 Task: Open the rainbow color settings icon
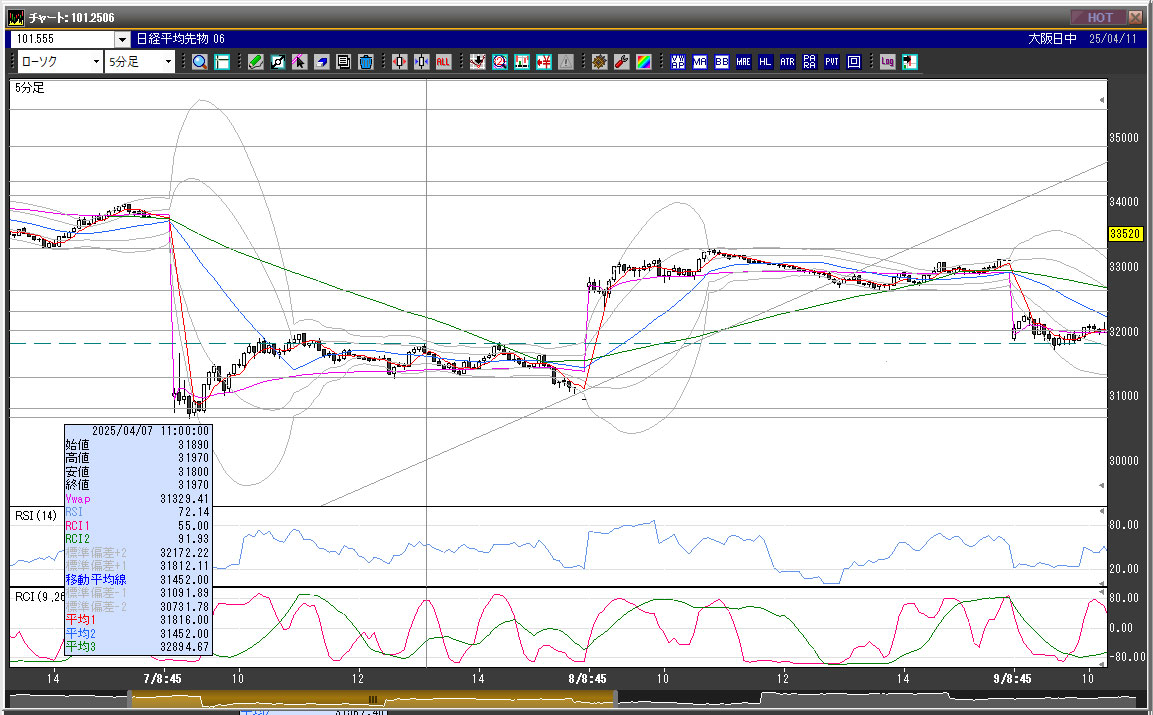click(x=643, y=63)
